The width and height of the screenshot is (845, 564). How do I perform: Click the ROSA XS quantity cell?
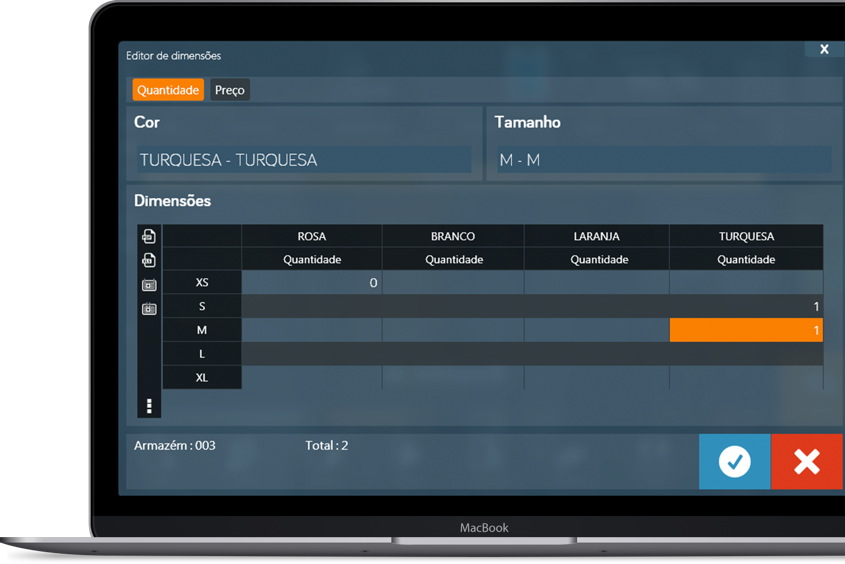[312, 283]
